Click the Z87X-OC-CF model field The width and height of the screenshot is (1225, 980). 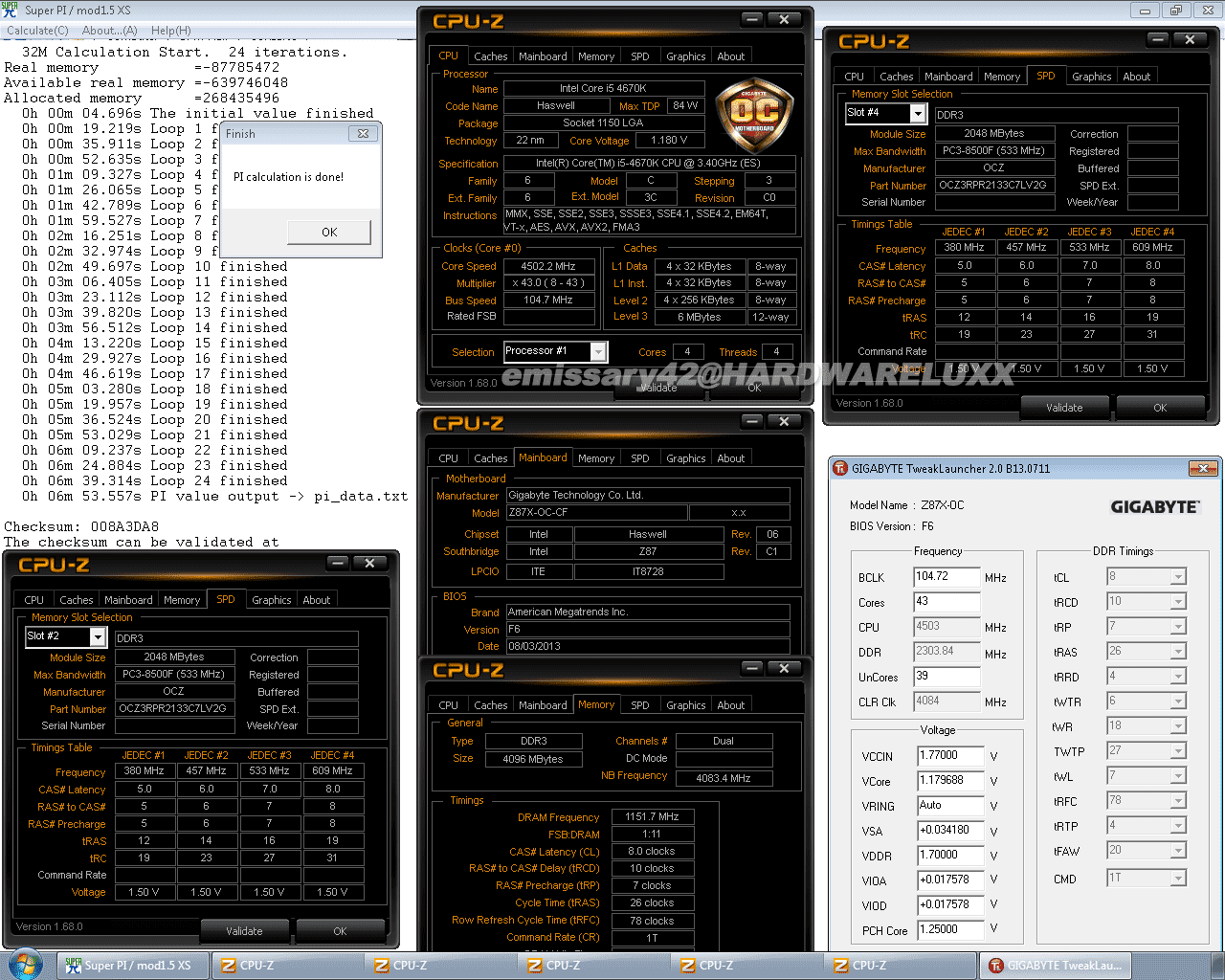pyautogui.click(x=595, y=513)
